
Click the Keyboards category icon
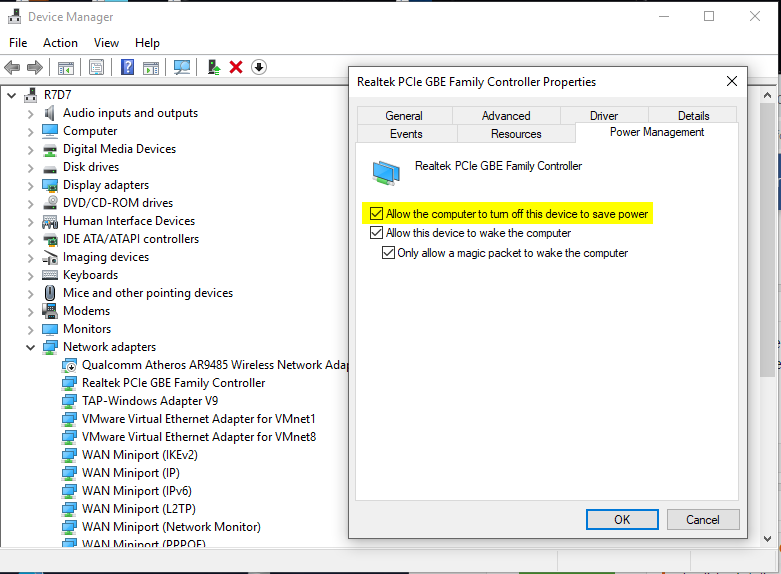point(50,275)
